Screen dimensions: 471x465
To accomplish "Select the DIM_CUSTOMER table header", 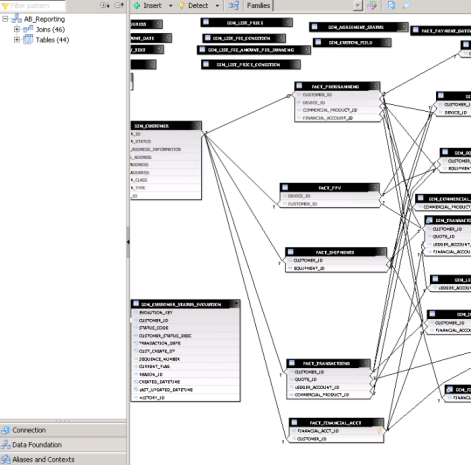I will (166, 126).
